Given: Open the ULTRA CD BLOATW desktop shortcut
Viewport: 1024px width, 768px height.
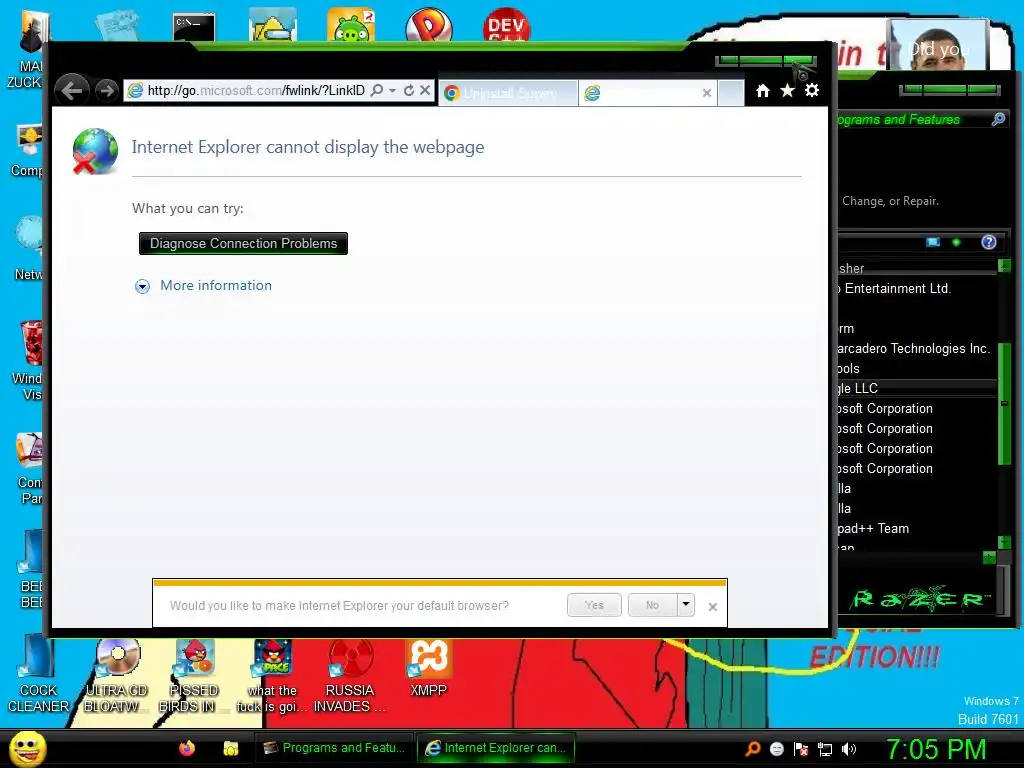Looking at the screenshot, I should [117, 676].
